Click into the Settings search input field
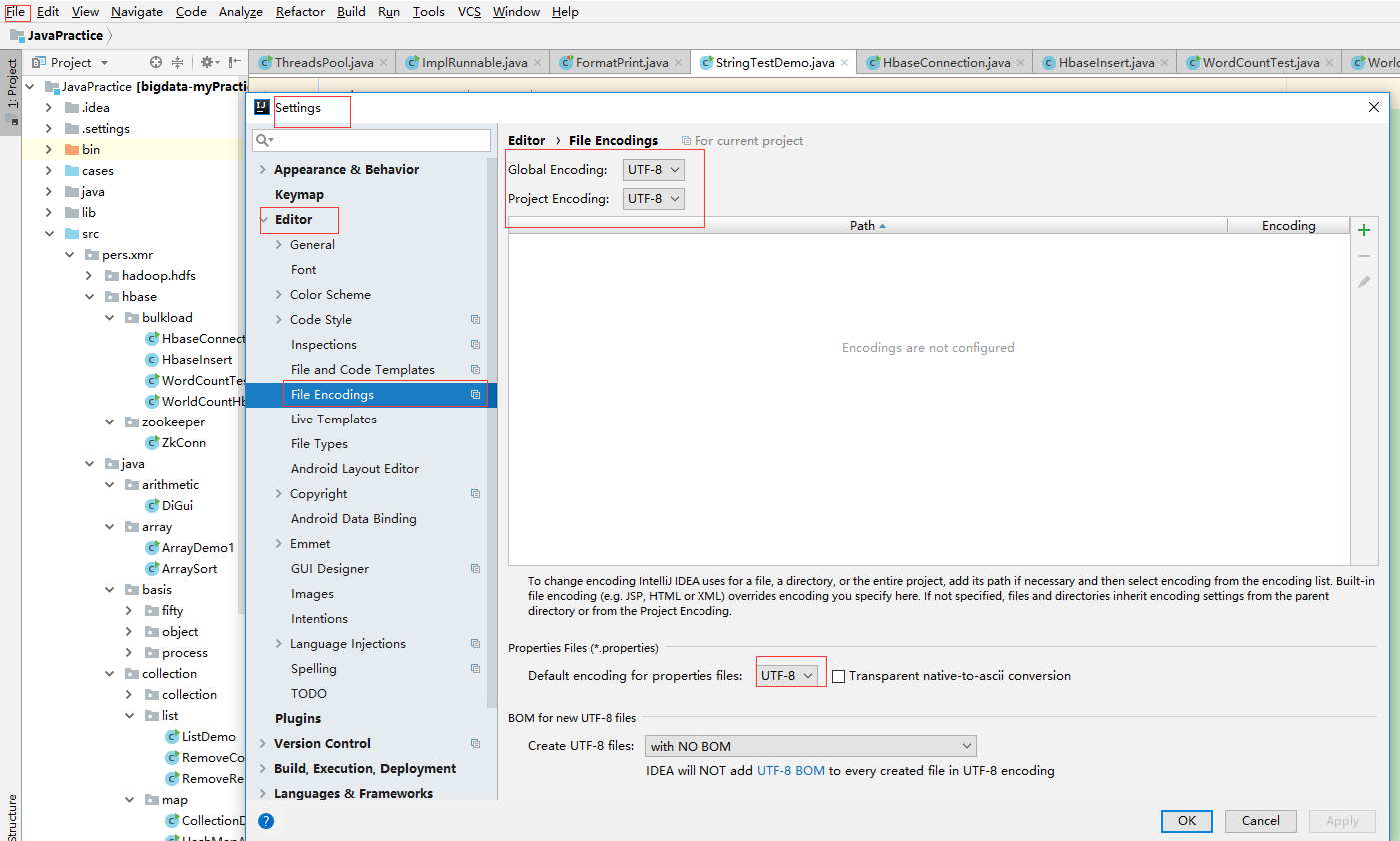 [372, 141]
